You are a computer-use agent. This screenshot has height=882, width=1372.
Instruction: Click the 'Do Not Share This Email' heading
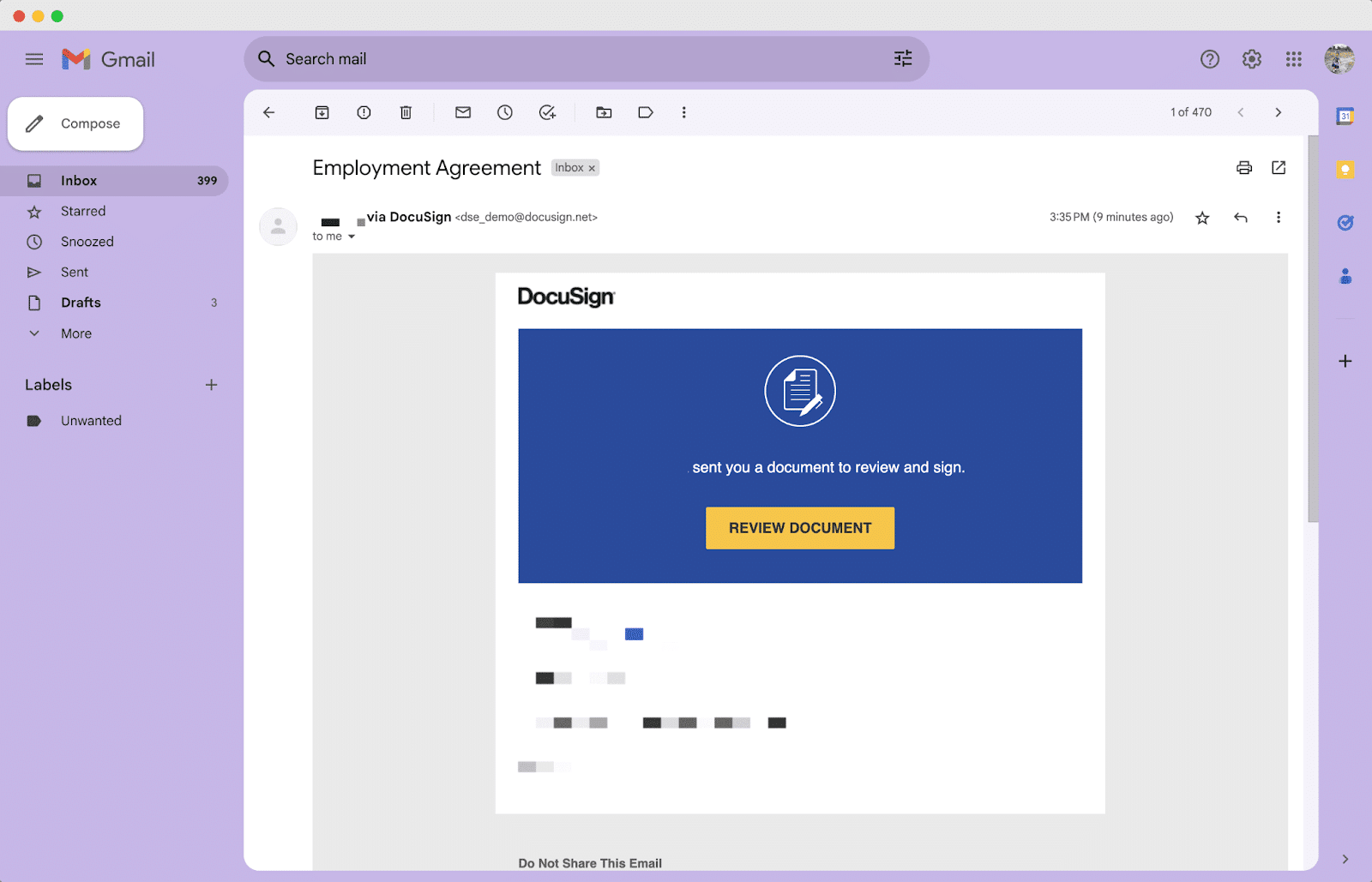tap(590, 863)
